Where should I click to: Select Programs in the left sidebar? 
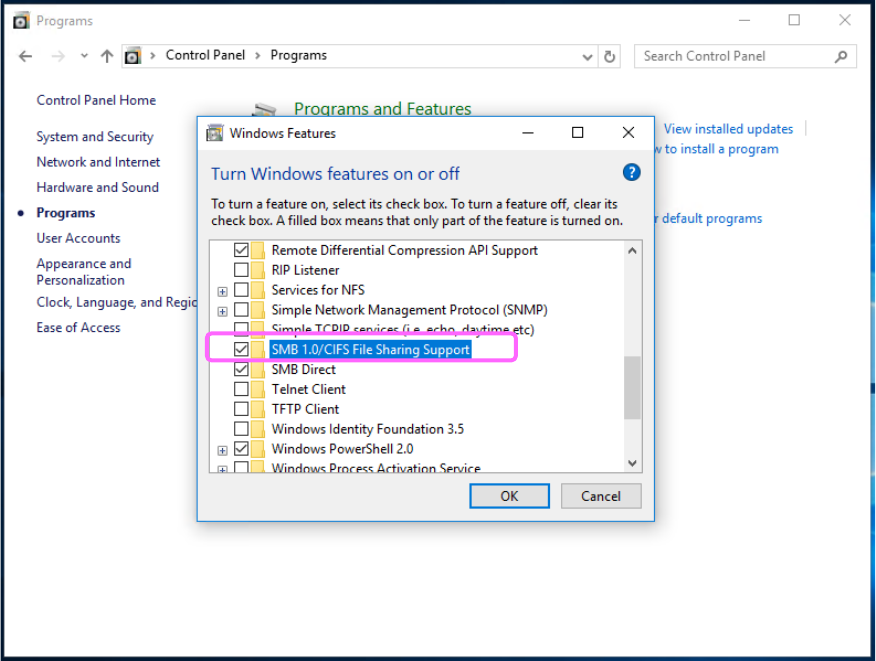point(65,213)
